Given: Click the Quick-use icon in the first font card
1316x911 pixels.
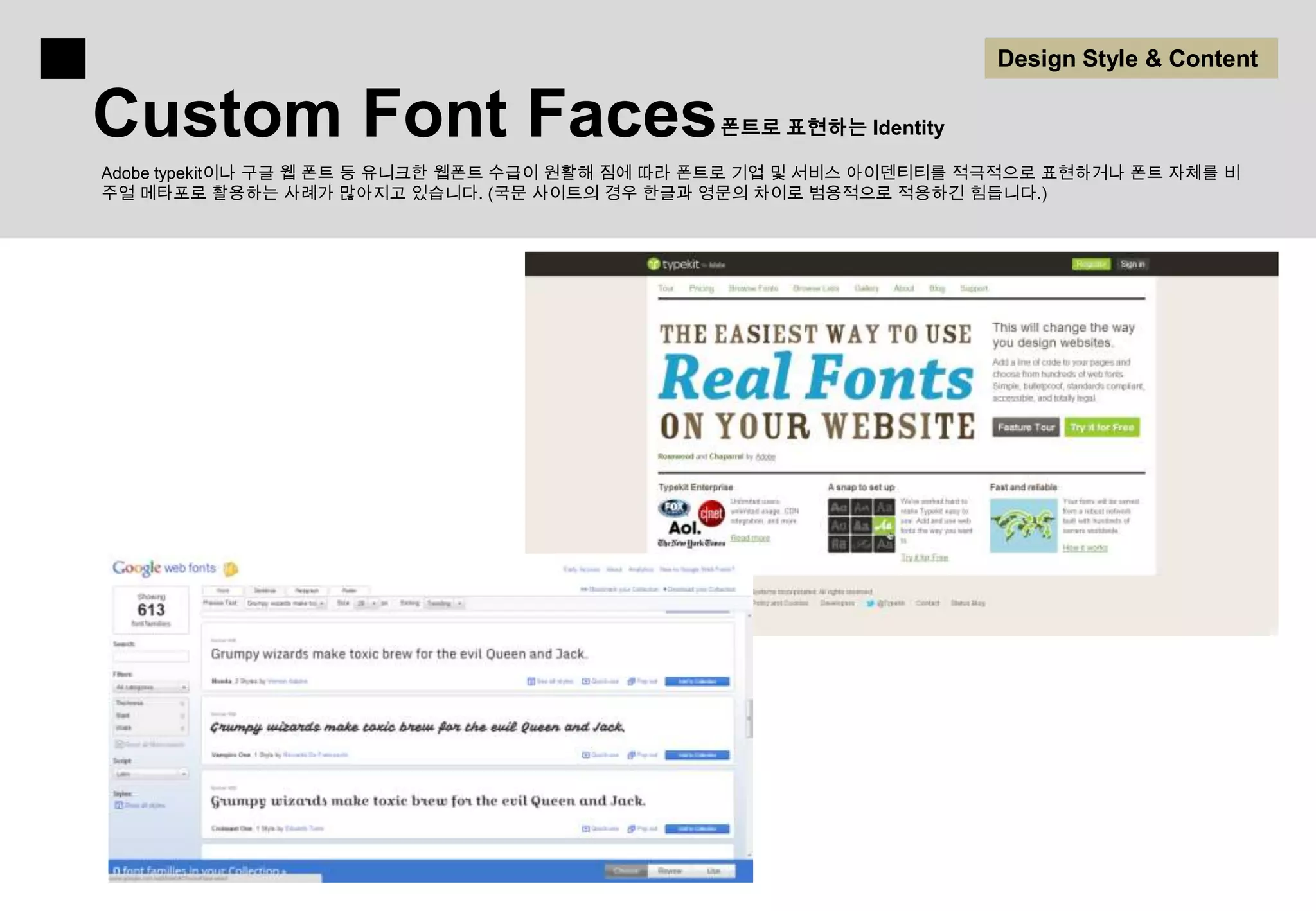Looking at the screenshot, I should [x=585, y=682].
